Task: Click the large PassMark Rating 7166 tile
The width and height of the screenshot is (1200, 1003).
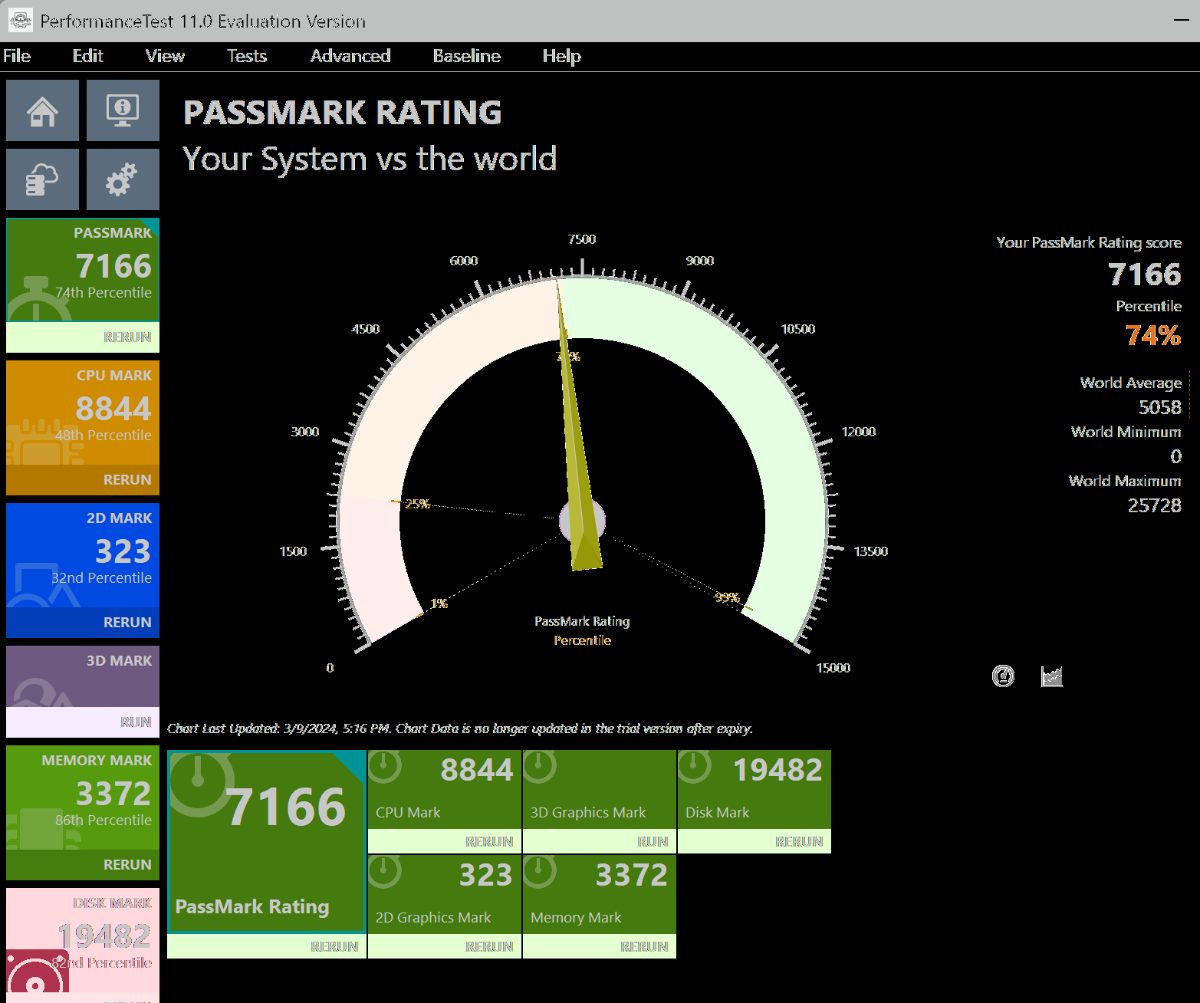Action: (266, 842)
